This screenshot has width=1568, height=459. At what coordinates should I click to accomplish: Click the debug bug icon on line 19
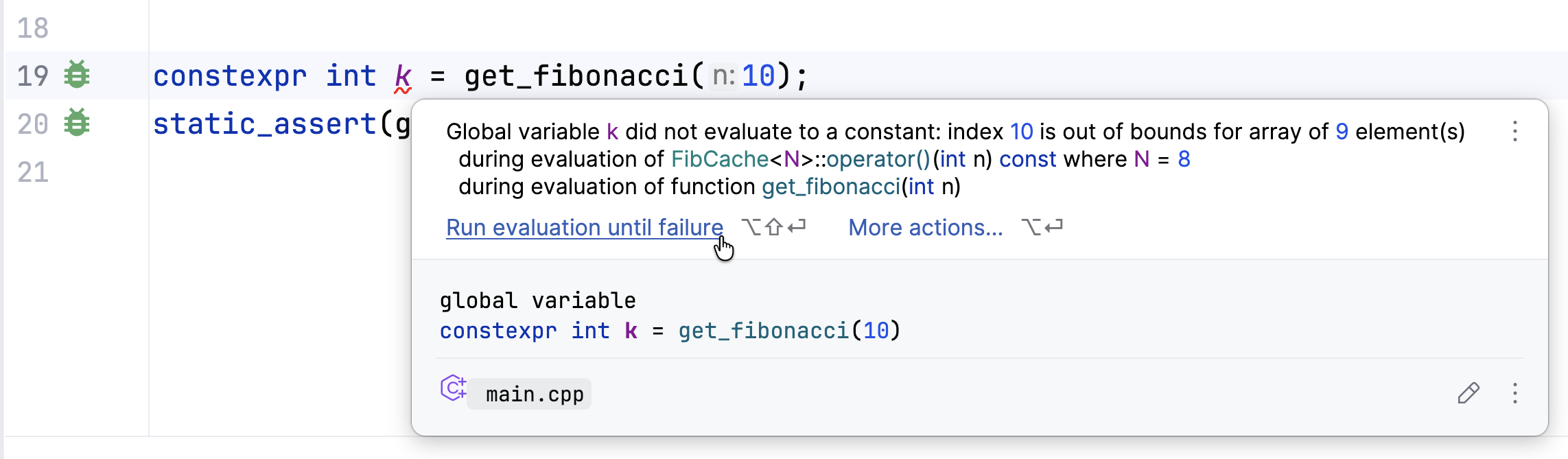[x=77, y=75]
